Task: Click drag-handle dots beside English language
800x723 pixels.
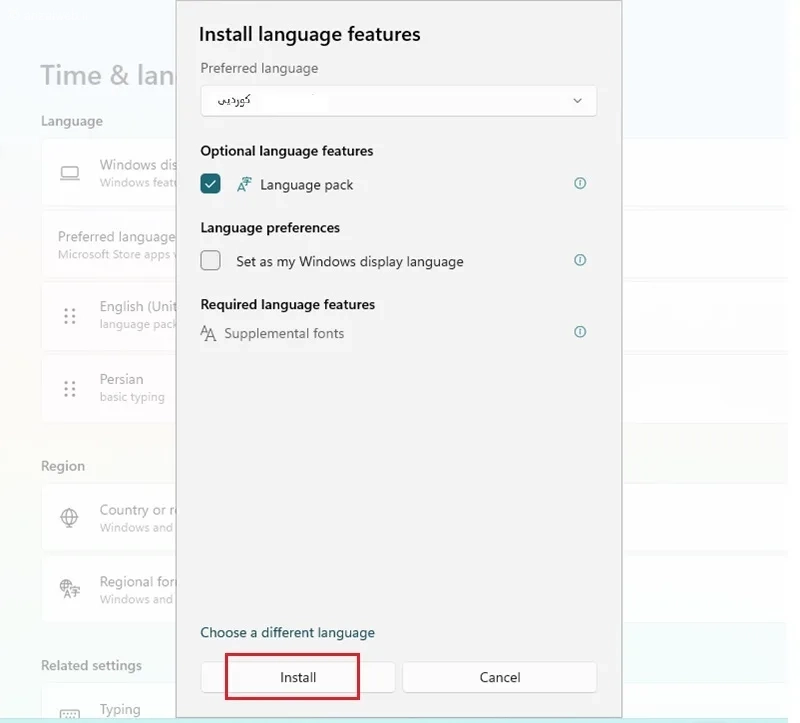Action: (x=70, y=316)
